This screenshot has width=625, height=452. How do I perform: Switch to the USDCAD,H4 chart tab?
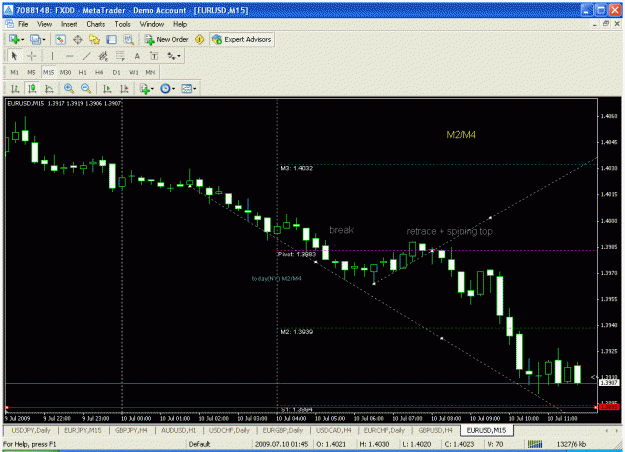click(x=334, y=430)
